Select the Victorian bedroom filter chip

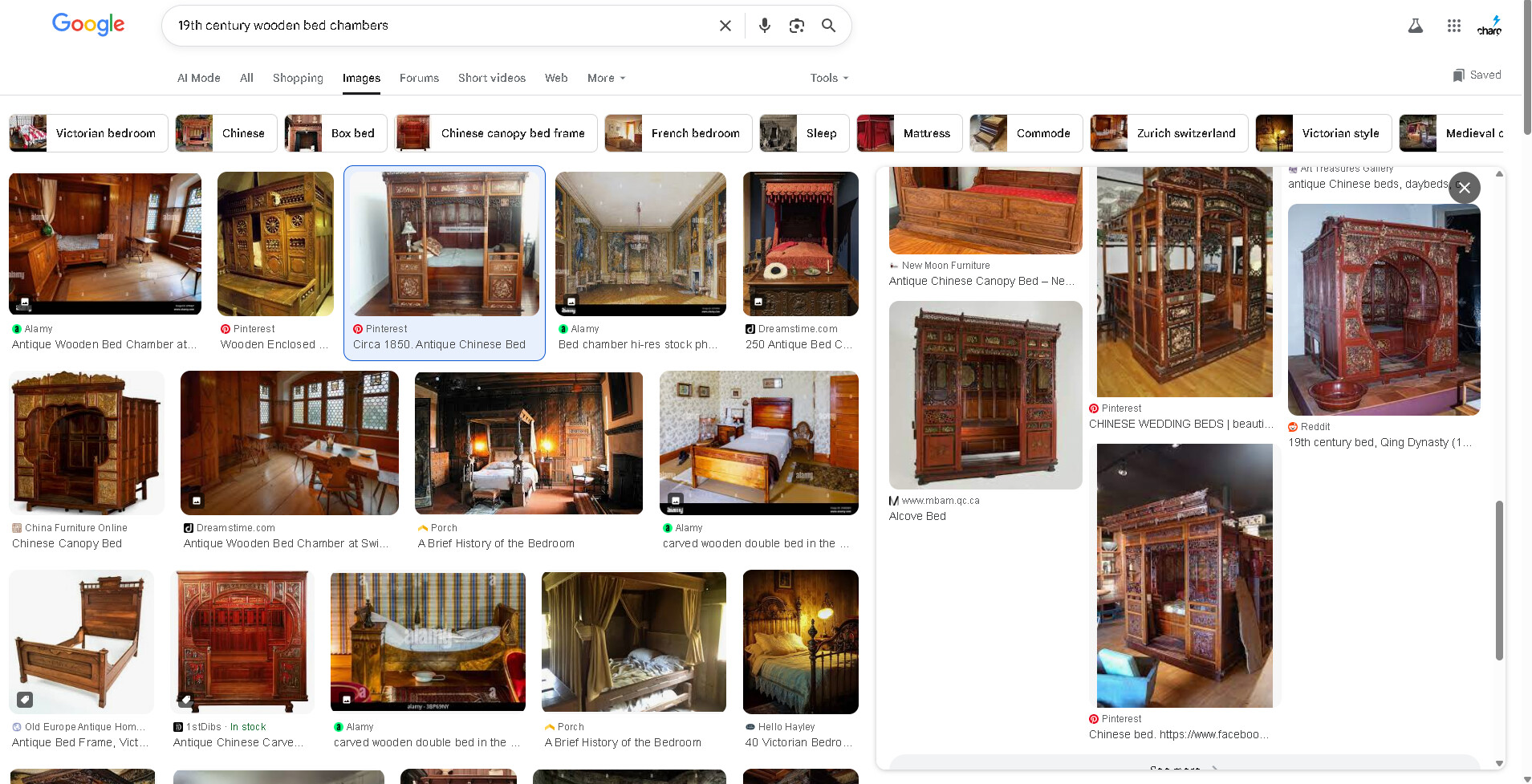coord(88,133)
